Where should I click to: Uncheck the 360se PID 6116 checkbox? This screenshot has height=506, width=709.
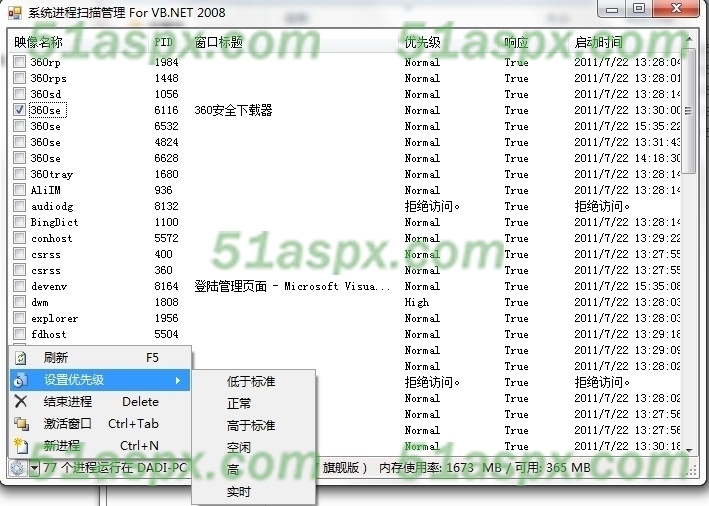click(19, 110)
